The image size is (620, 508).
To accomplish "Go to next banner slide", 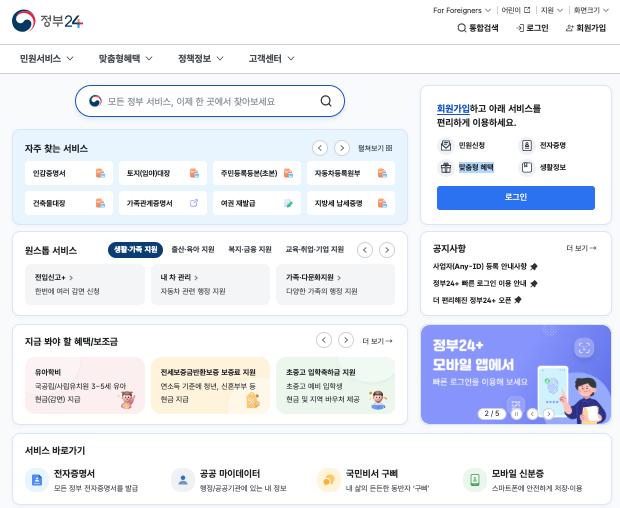I will tap(548, 414).
